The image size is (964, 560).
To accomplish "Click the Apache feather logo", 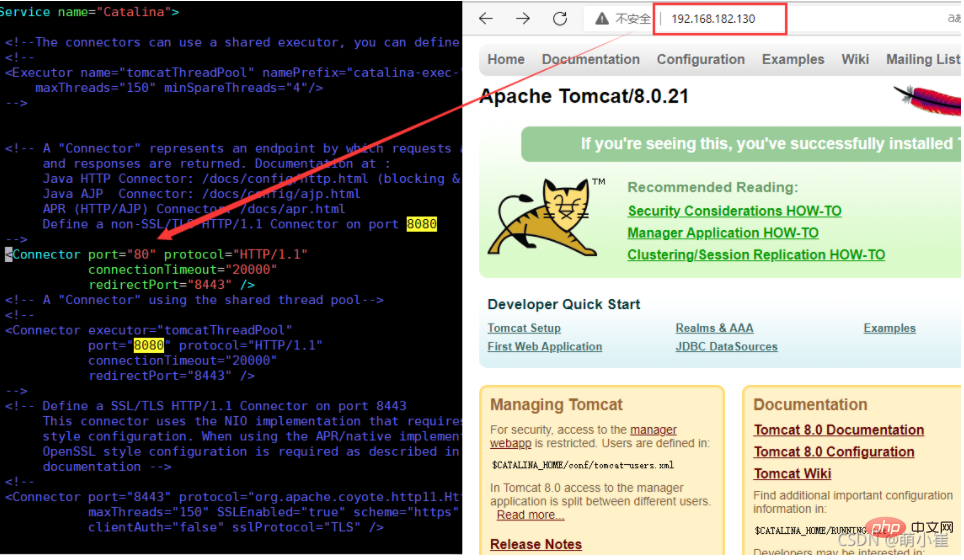I will (928, 100).
